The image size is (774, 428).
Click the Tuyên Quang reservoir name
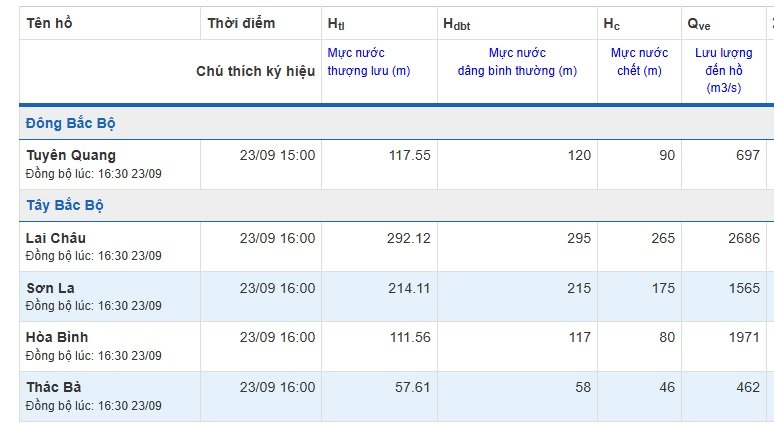tap(71, 155)
